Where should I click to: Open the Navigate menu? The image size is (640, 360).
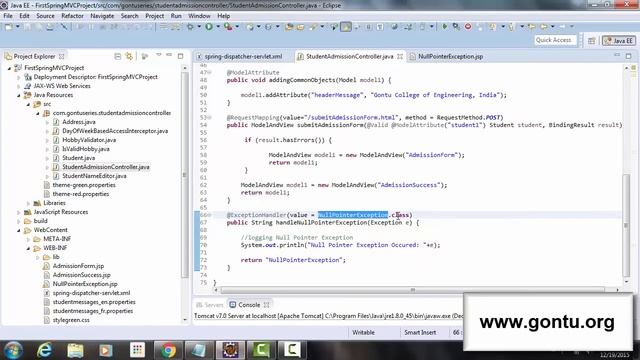[x=102, y=16]
